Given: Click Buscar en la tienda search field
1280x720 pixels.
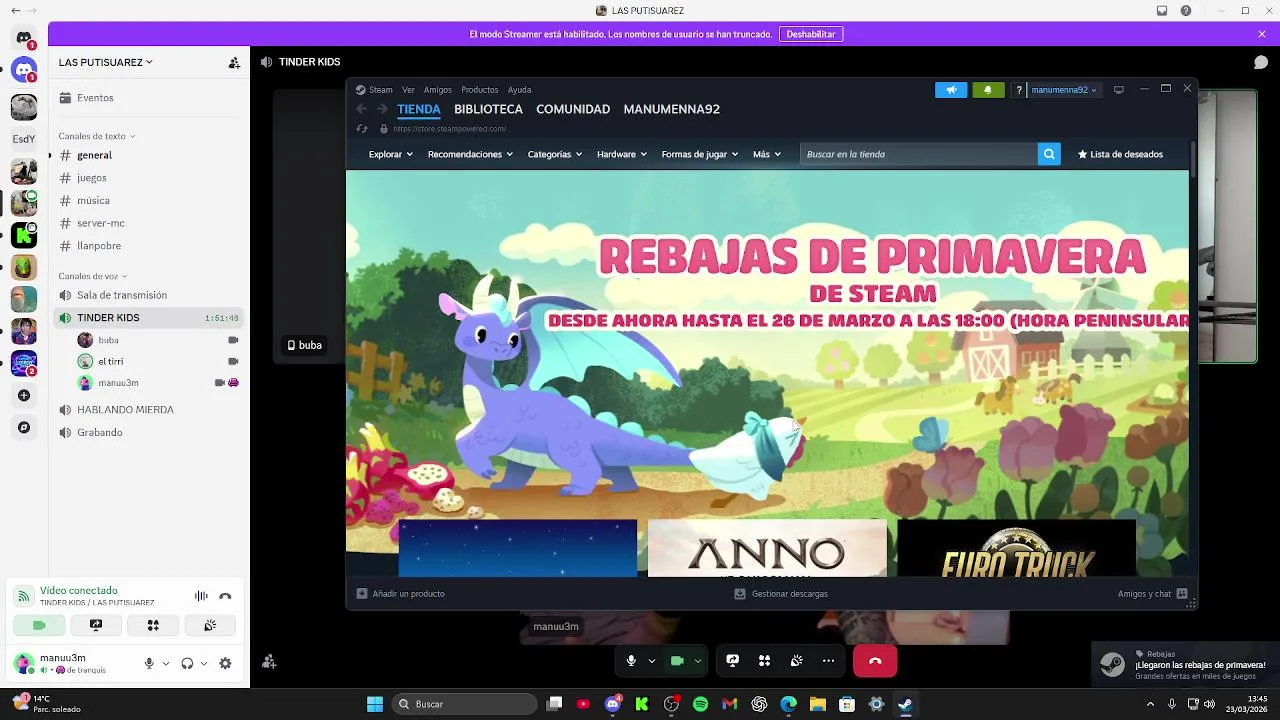Looking at the screenshot, I should [x=918, y=154].
